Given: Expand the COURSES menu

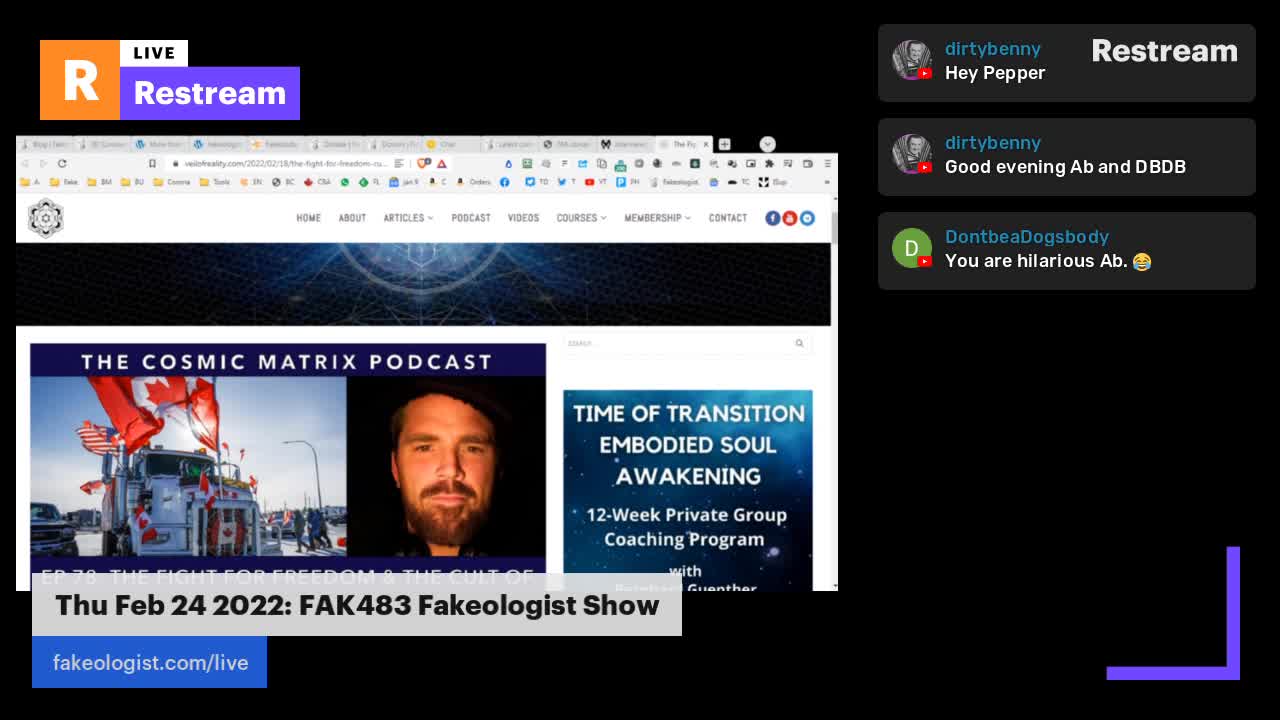Looking at the screenshot, I should pyautogui.click(x=581, y=218).
